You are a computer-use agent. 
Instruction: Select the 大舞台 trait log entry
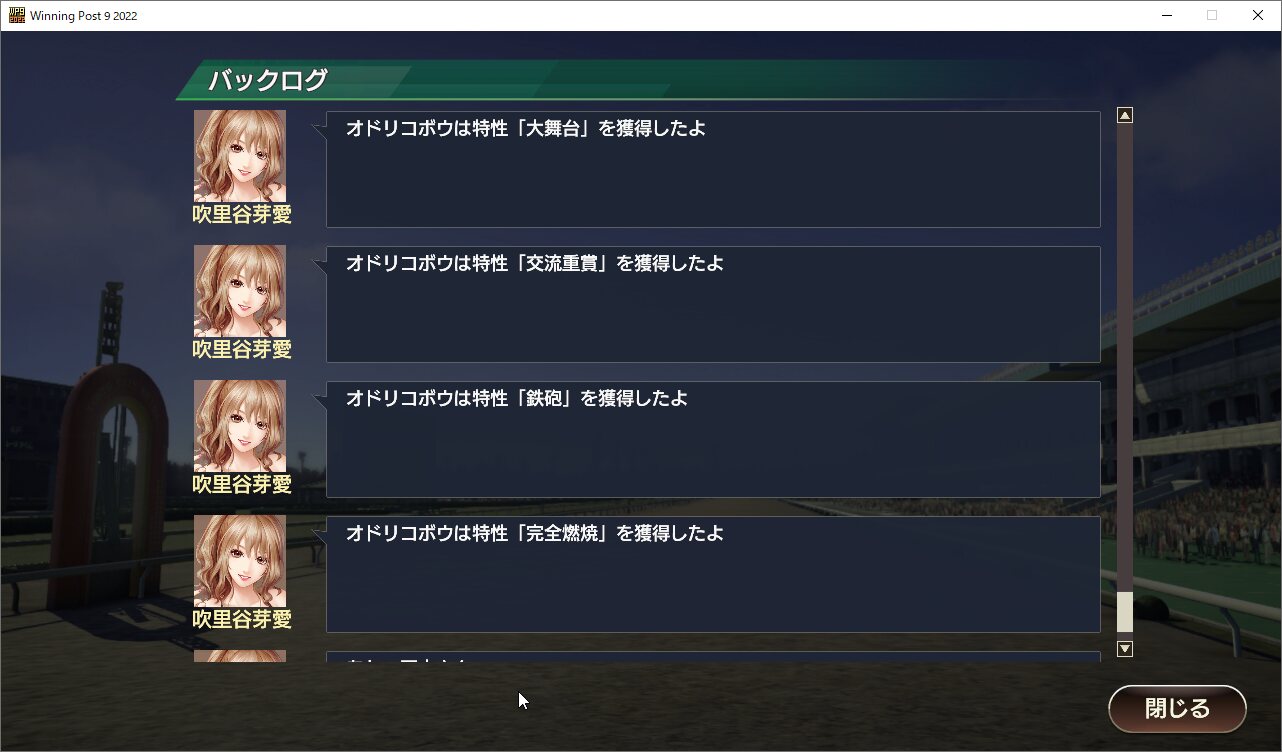(713, 169)
